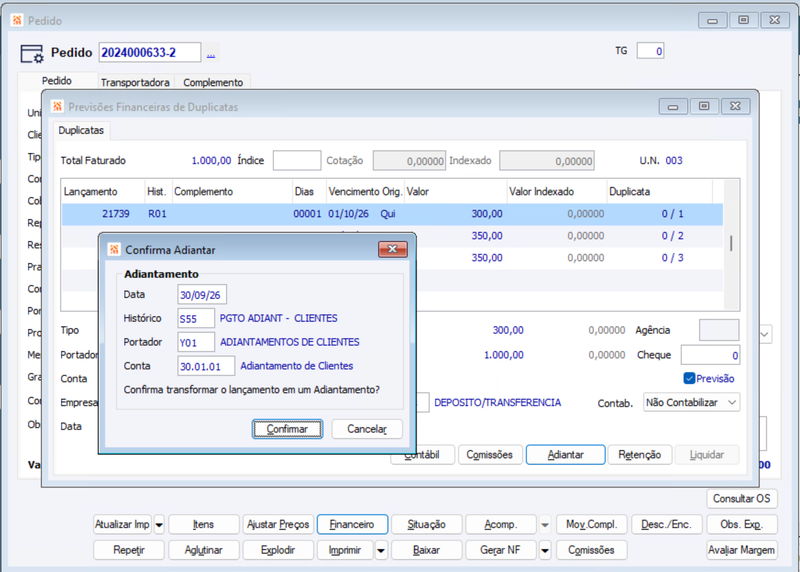Viewport: 800px width, 572px height.
Task: Click the Obs. Exp. button
Action: click(x=742, y=525)
